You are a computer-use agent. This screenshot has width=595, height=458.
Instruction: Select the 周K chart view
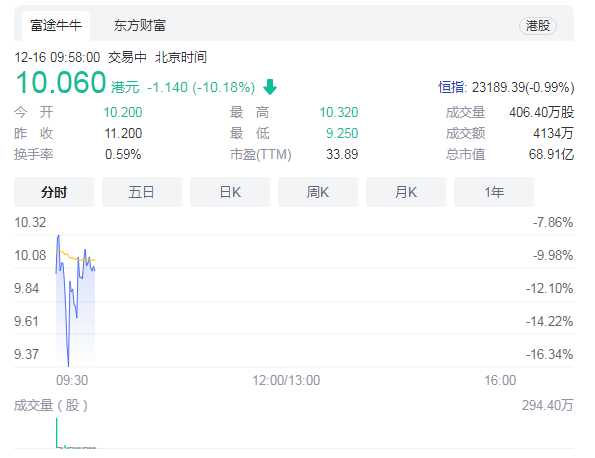point(318,192)
